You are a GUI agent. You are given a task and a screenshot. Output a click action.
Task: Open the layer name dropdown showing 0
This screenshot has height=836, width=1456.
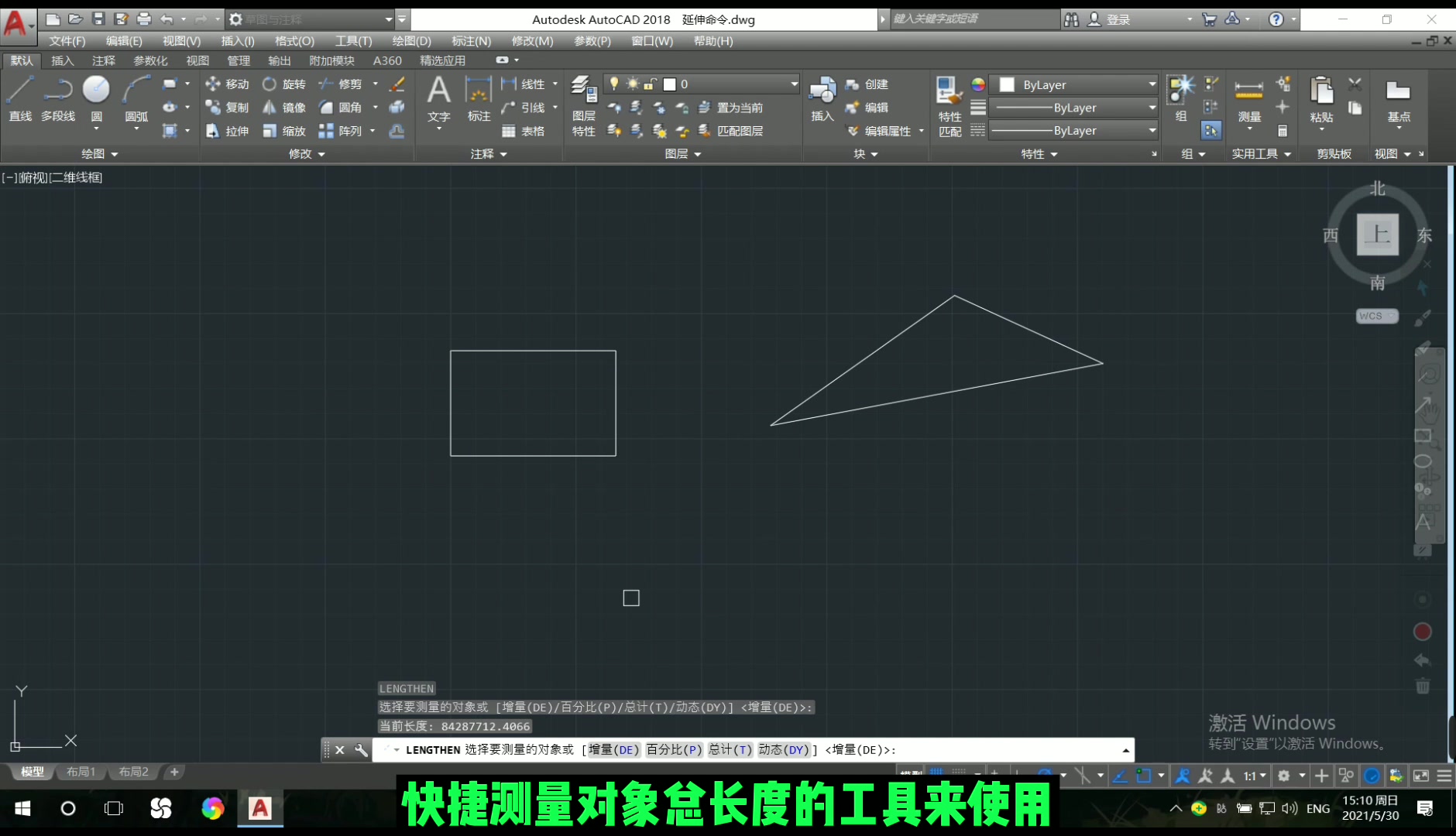[701, 84]
